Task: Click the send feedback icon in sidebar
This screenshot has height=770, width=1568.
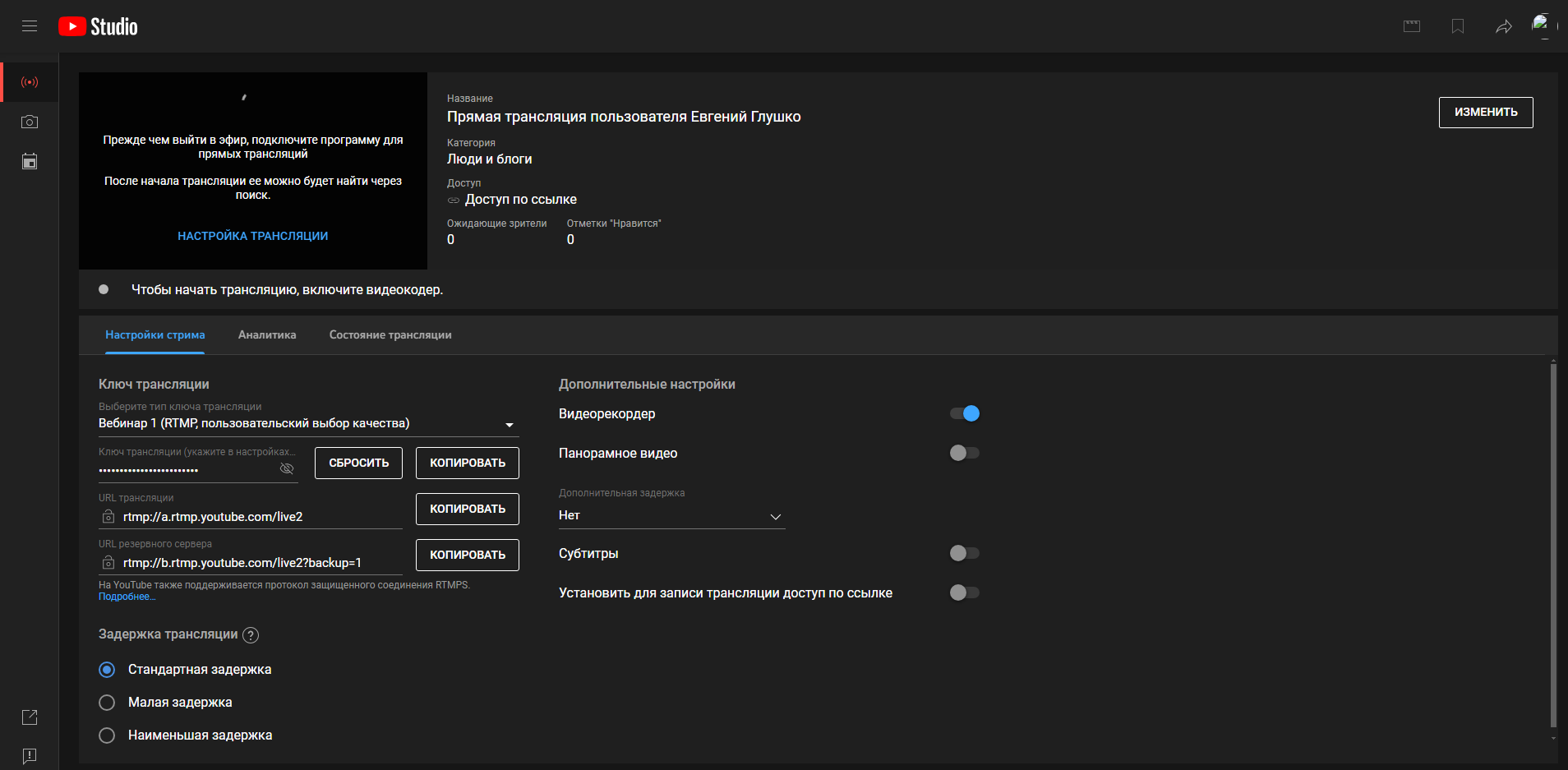Action: (x=30, y=755)
